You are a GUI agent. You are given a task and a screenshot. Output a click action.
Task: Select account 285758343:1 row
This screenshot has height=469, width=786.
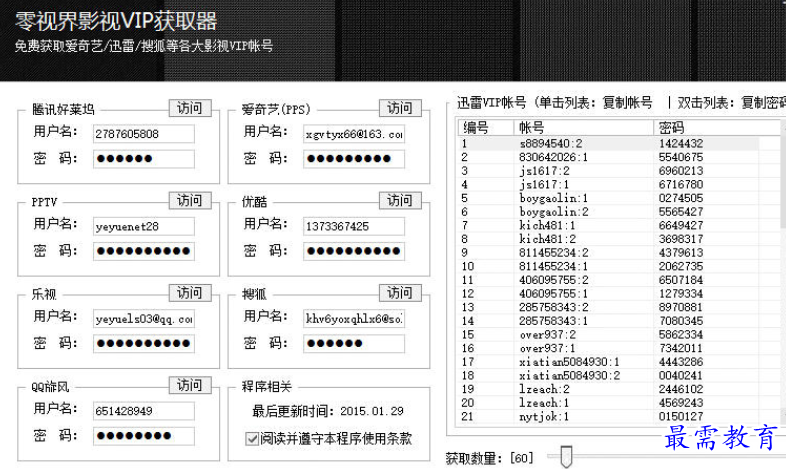pyautogui.click(x=609, y=321)
